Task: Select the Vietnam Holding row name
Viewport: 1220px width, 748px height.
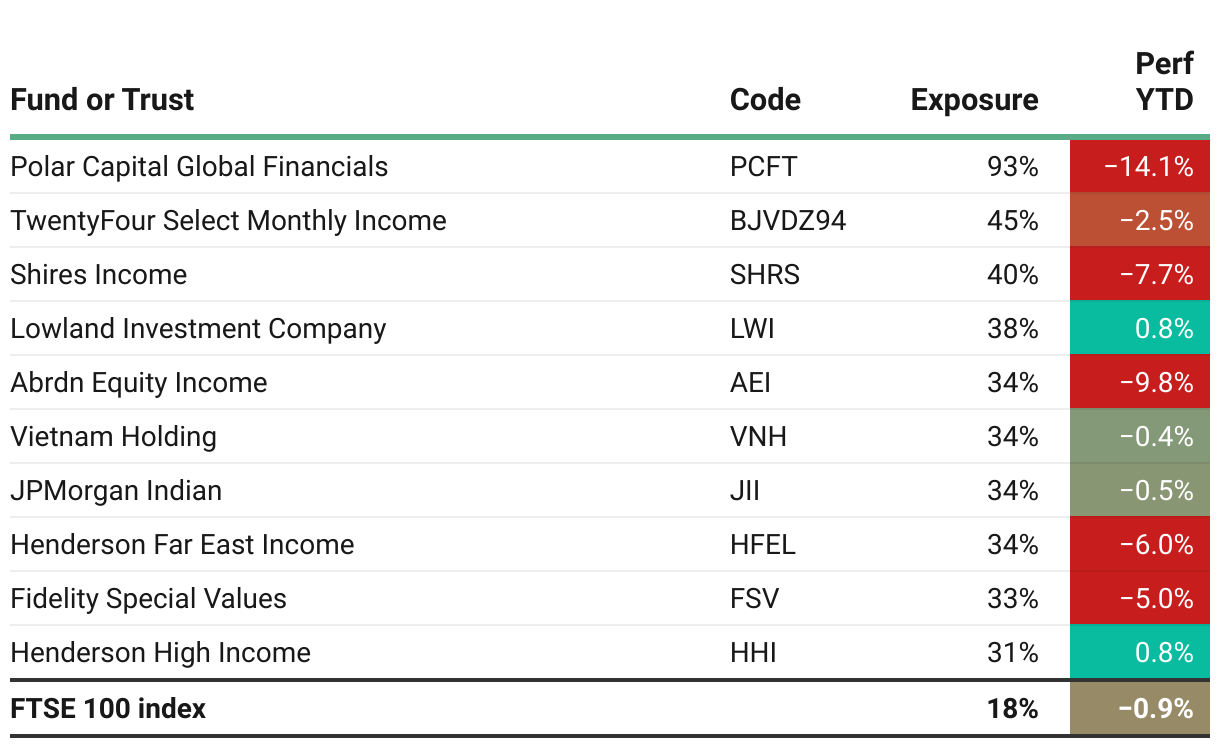Action: pyautogui.click(x=113, y=436)
